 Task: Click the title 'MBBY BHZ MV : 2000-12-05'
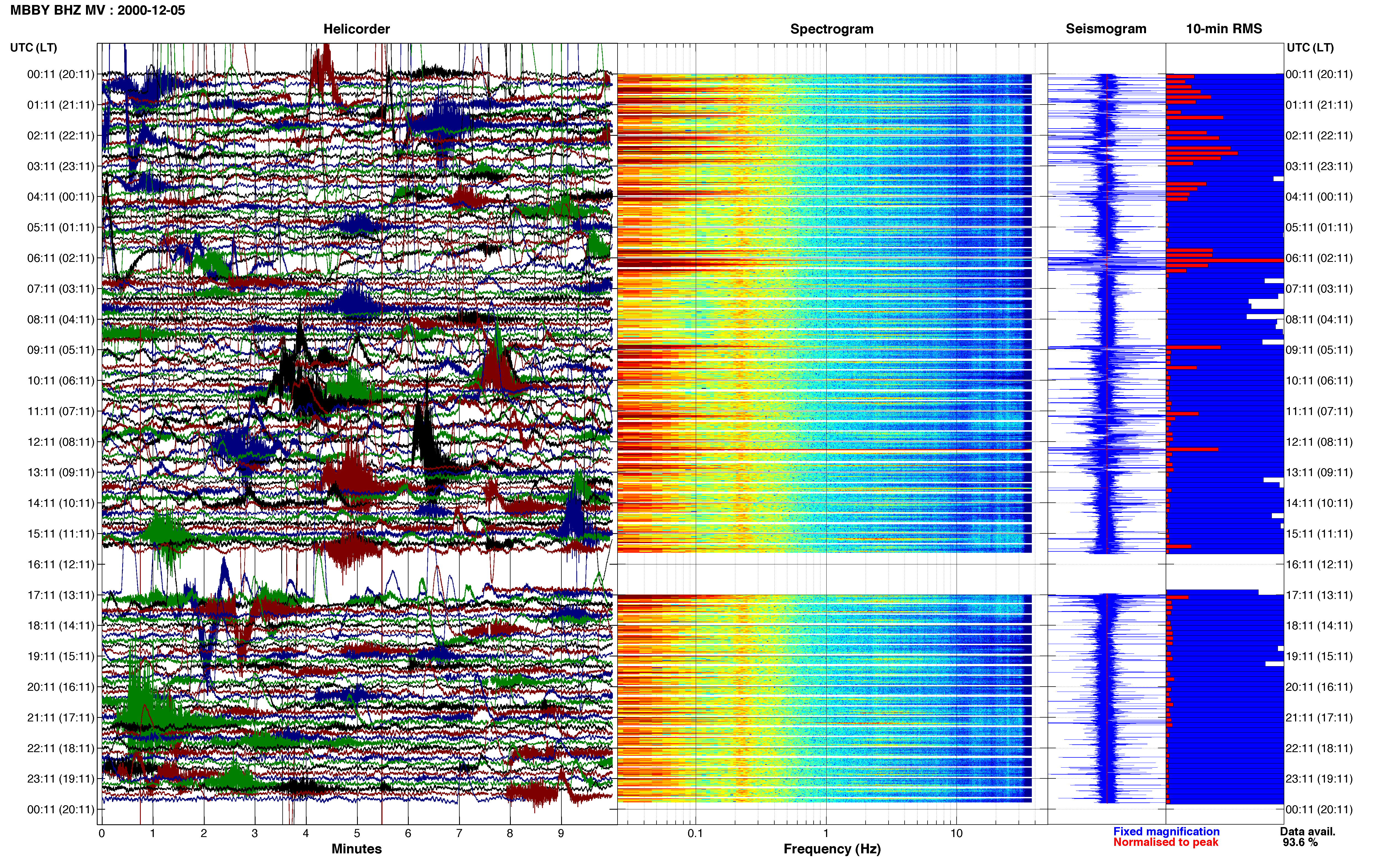tap(98, 10)
